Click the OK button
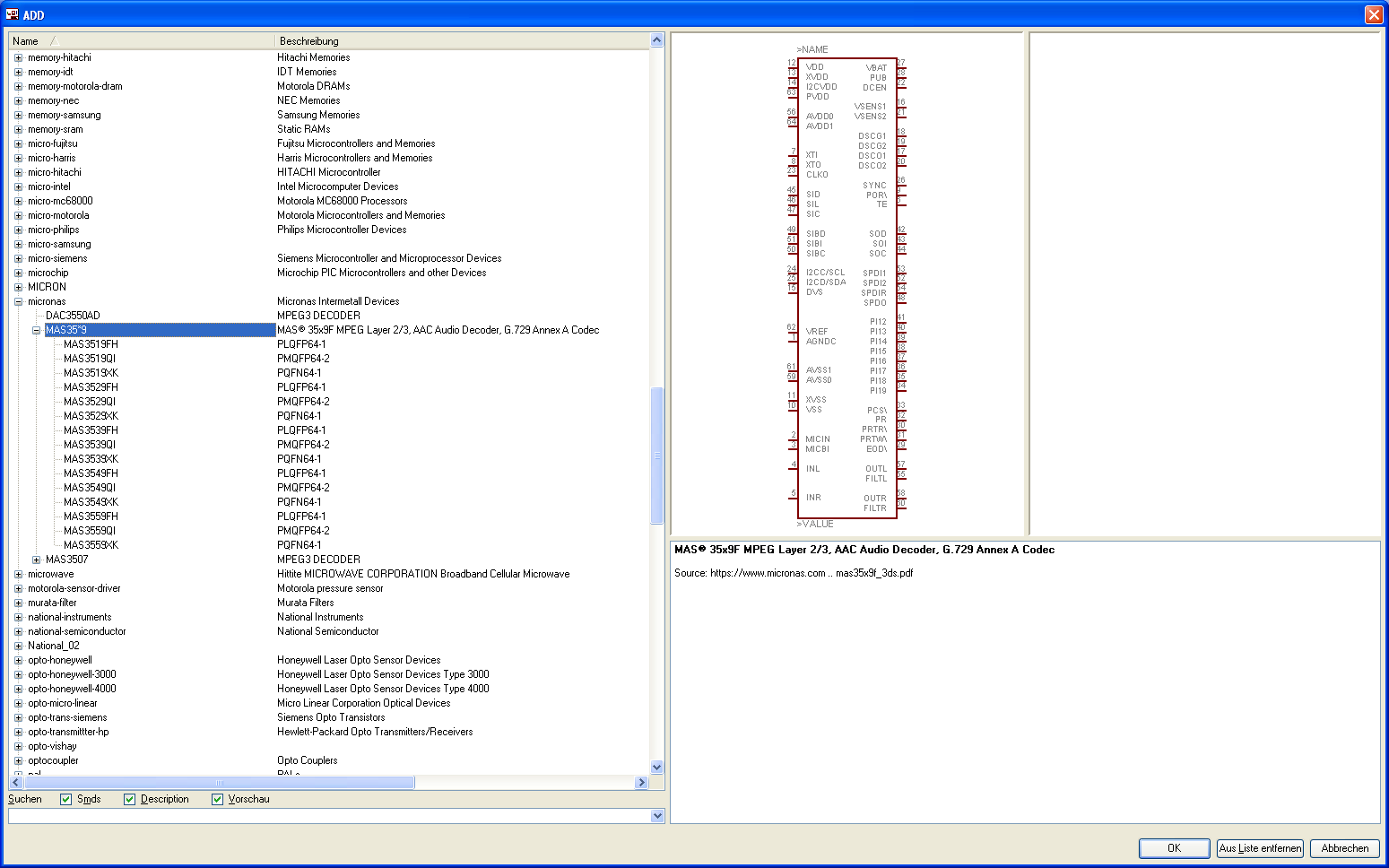Screen dimensions: 1389x868 pos(1174,848)
